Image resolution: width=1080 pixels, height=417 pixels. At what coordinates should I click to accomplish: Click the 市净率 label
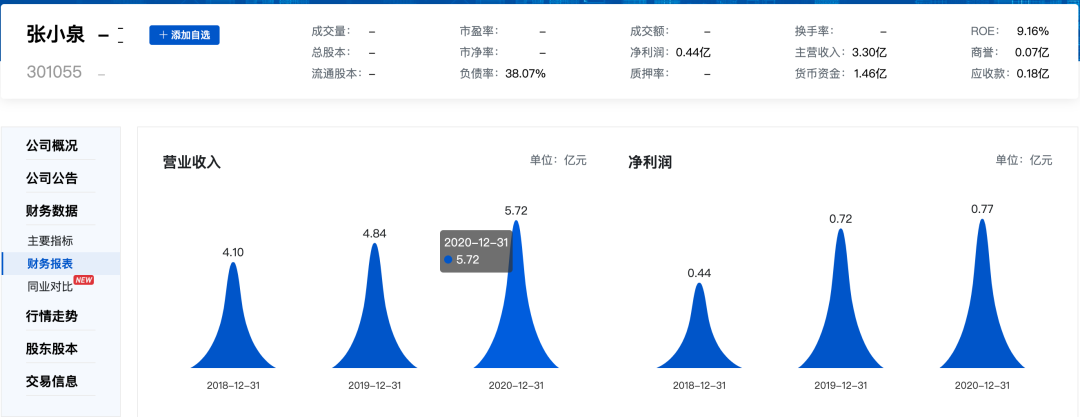[479, 52]
